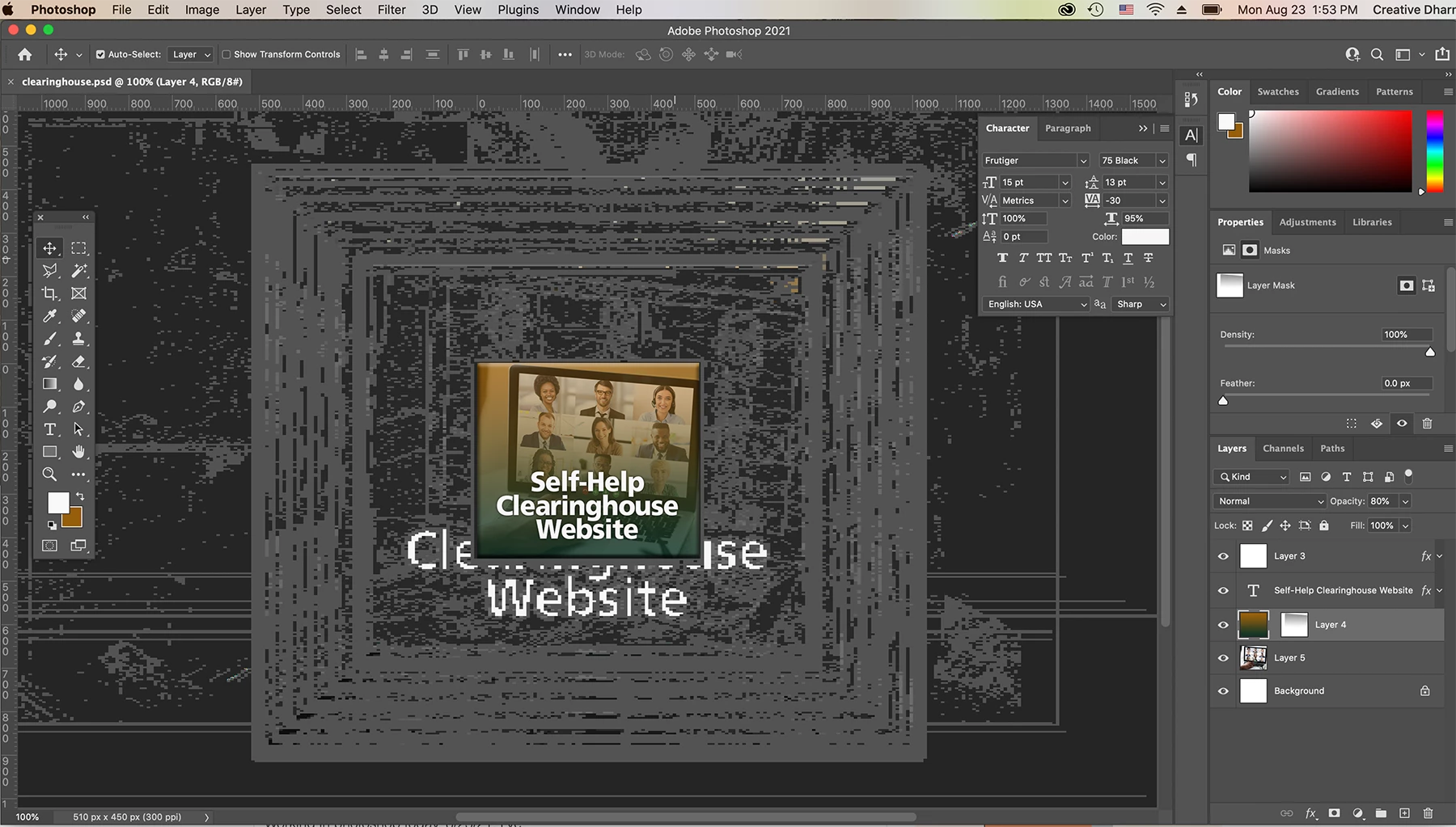
Task: Open the Layer menu
Action: (251, 10)
